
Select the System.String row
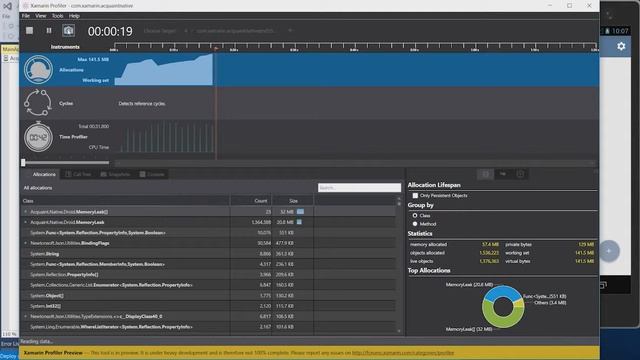[208, 254]
